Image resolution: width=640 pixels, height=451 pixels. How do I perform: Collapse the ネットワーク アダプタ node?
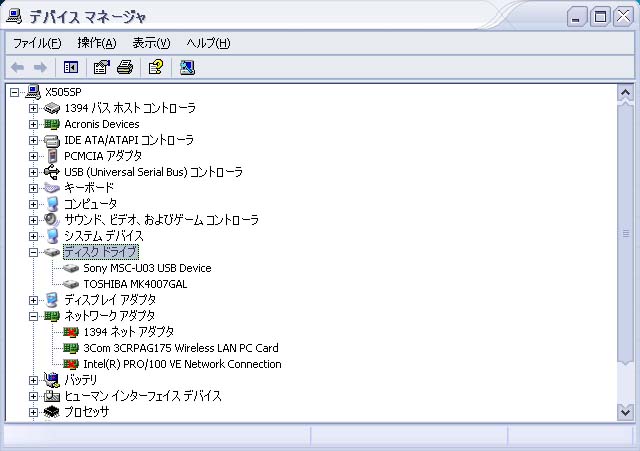[33, 316]
